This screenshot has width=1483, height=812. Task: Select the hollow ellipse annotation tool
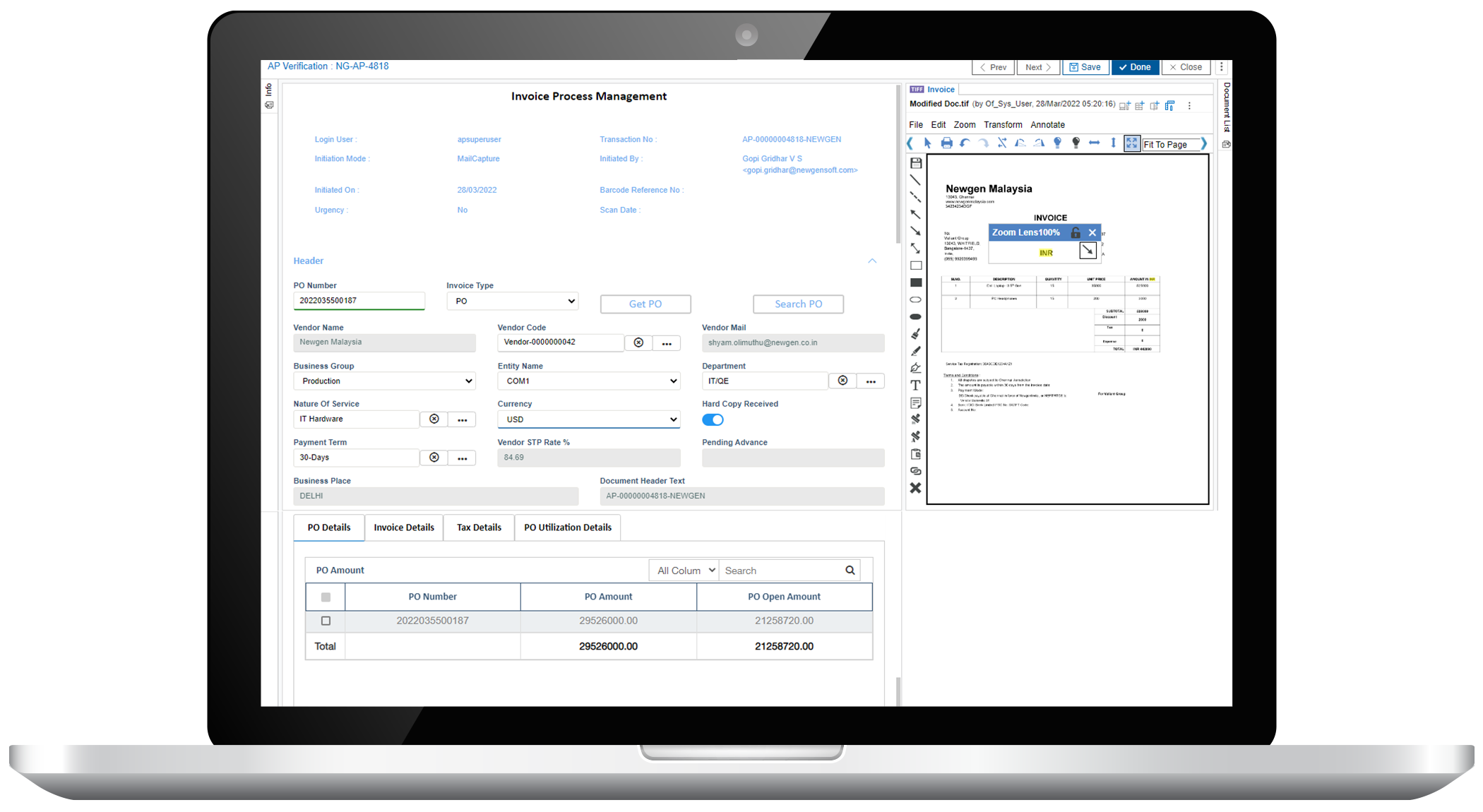[916, 299]
